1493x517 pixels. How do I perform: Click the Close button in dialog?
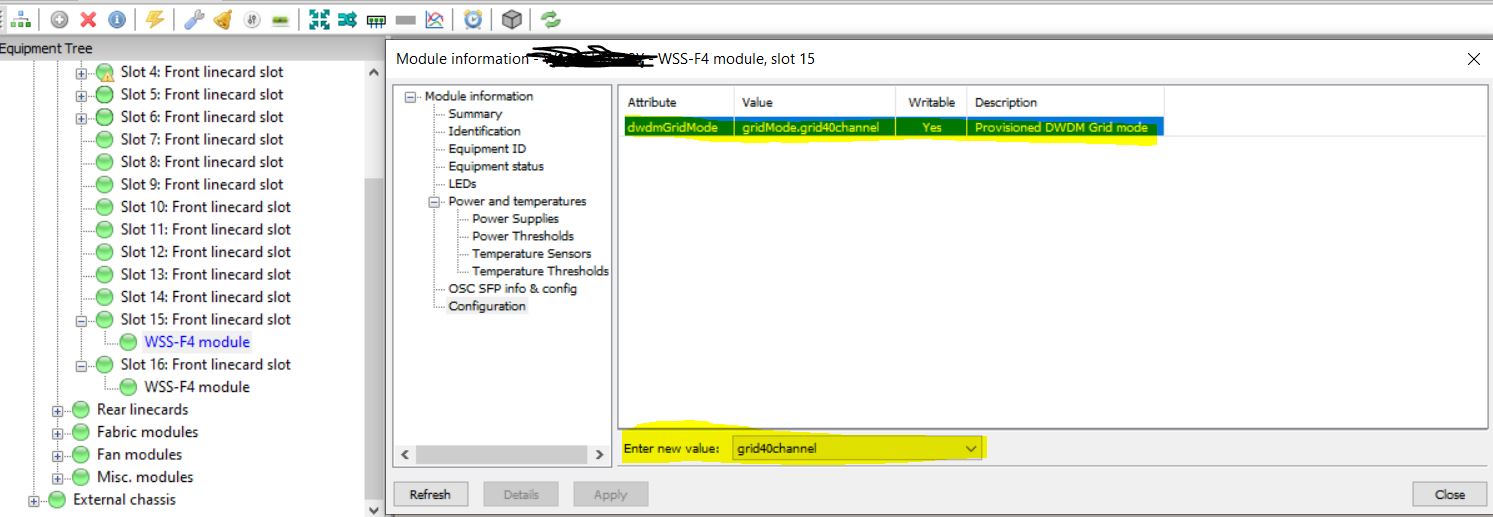1449,494
